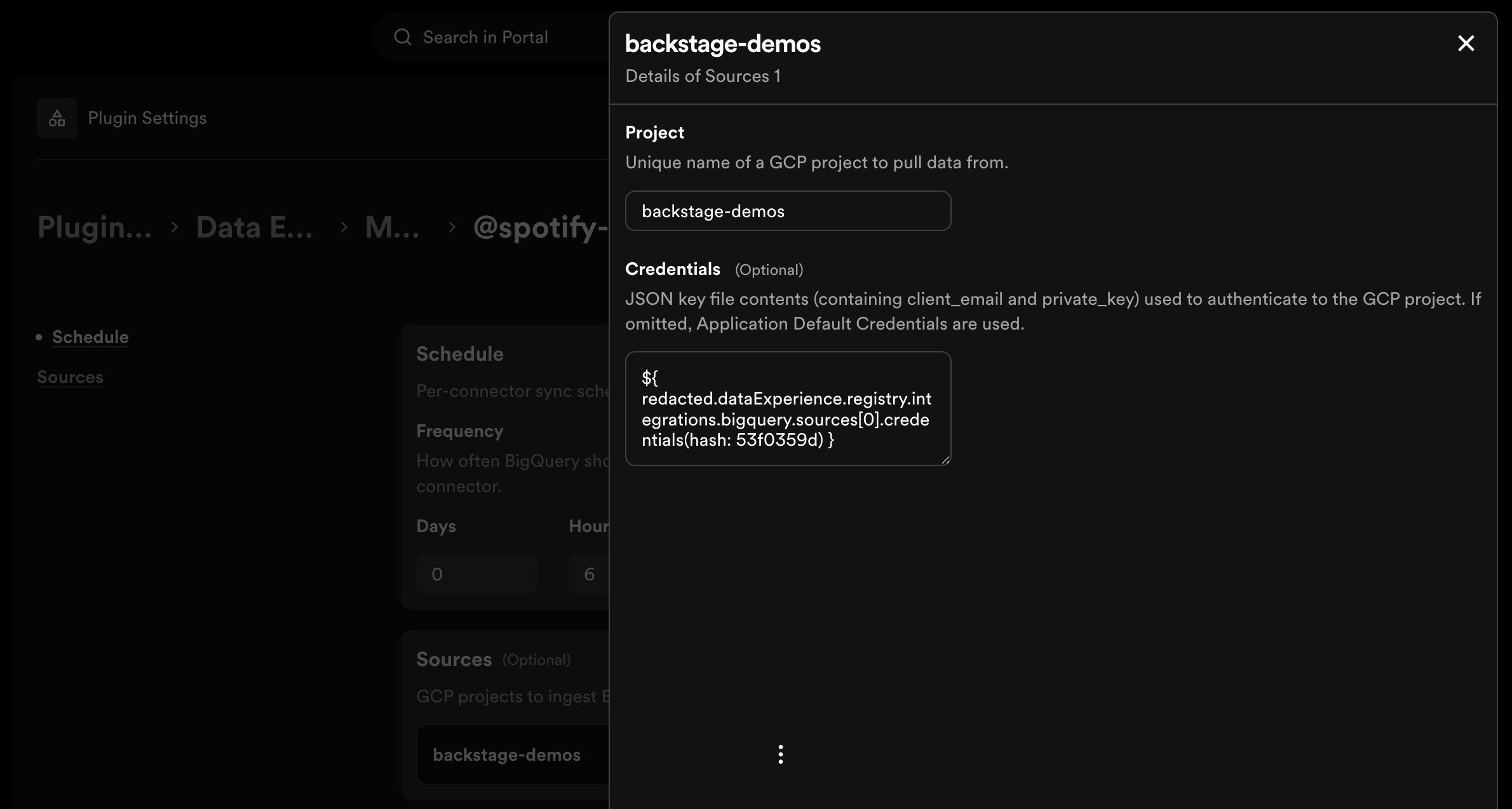Open the three-dot options menu
This screenshot has width=1512, height=809.
pos(781,754)
